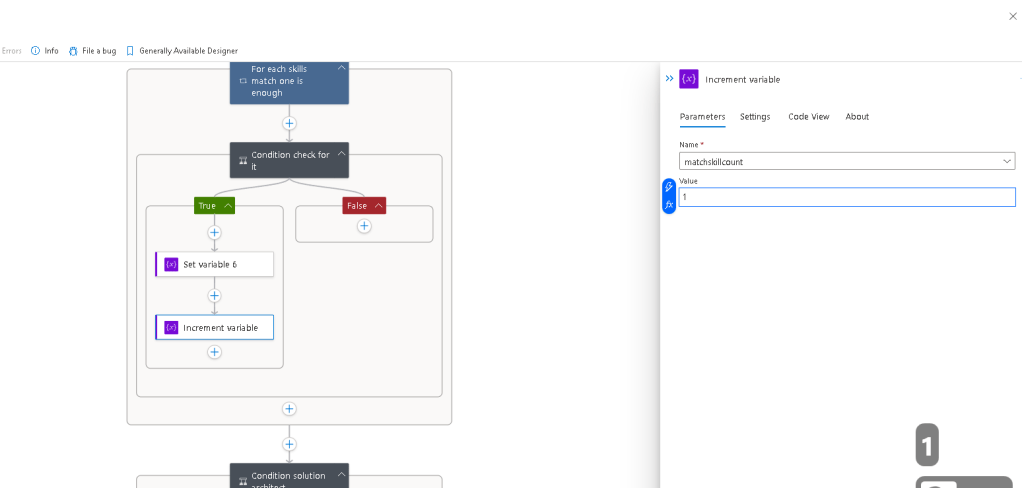The image size is (1022, 488).
Task: Add action at top of True branch
Action: coord(214,233)
